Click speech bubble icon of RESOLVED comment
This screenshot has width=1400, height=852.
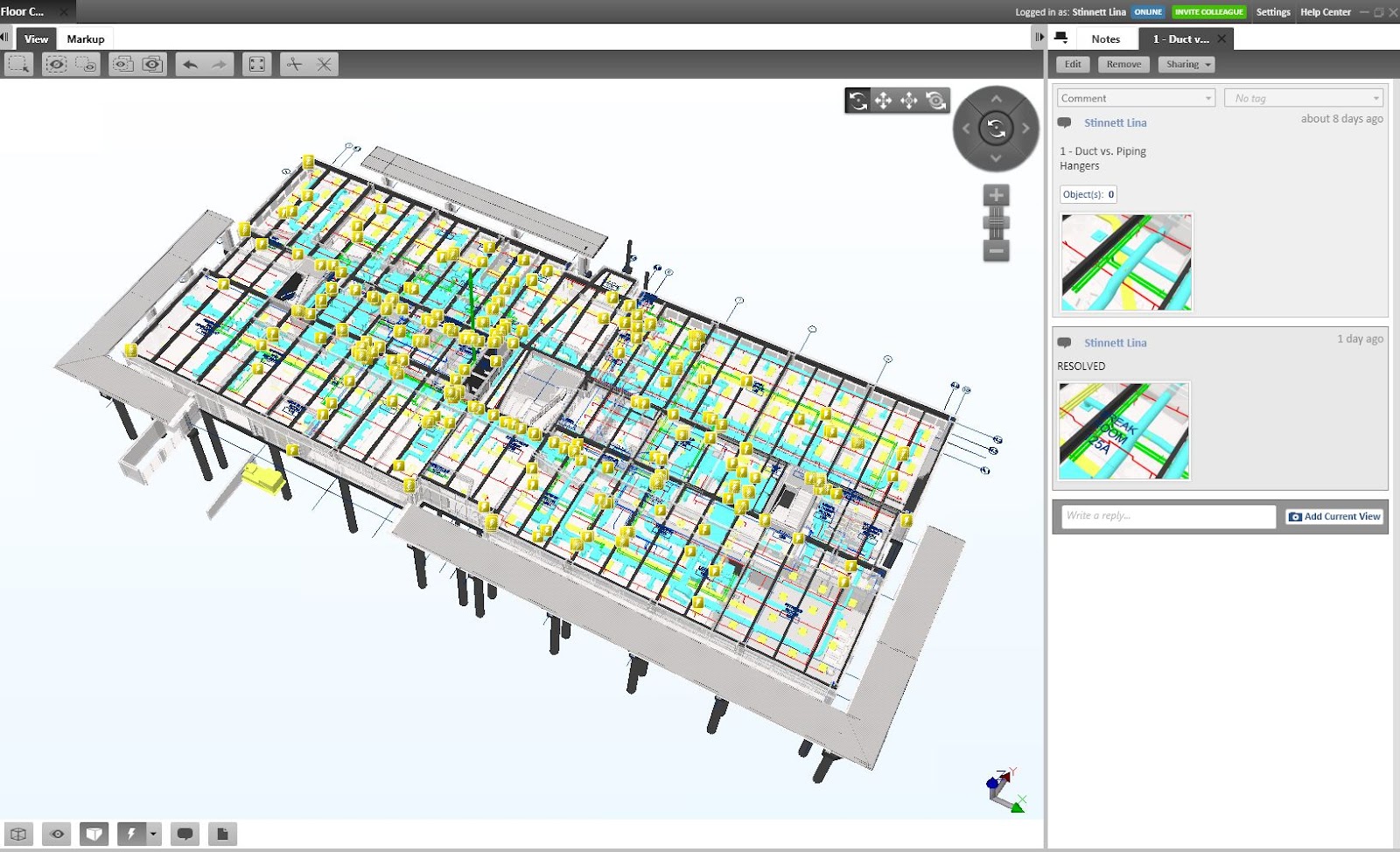[1064, 343]
